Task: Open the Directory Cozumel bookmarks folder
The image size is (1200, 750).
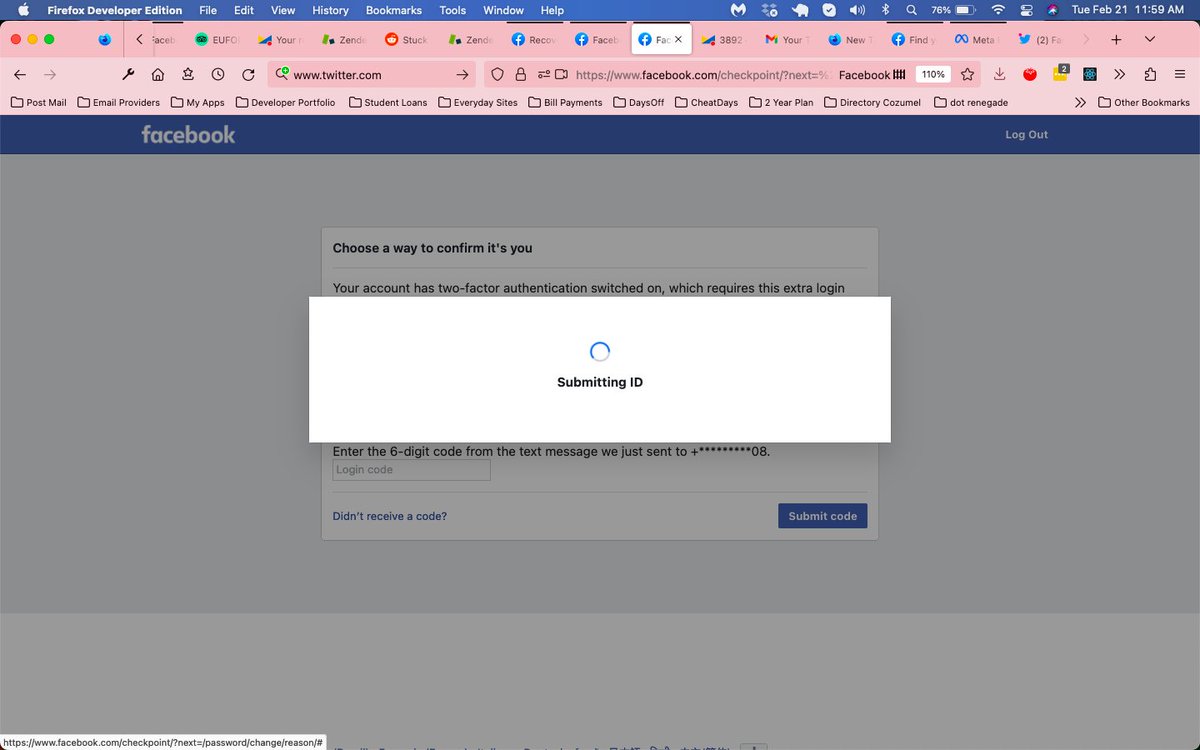Action: coord(872,102)
